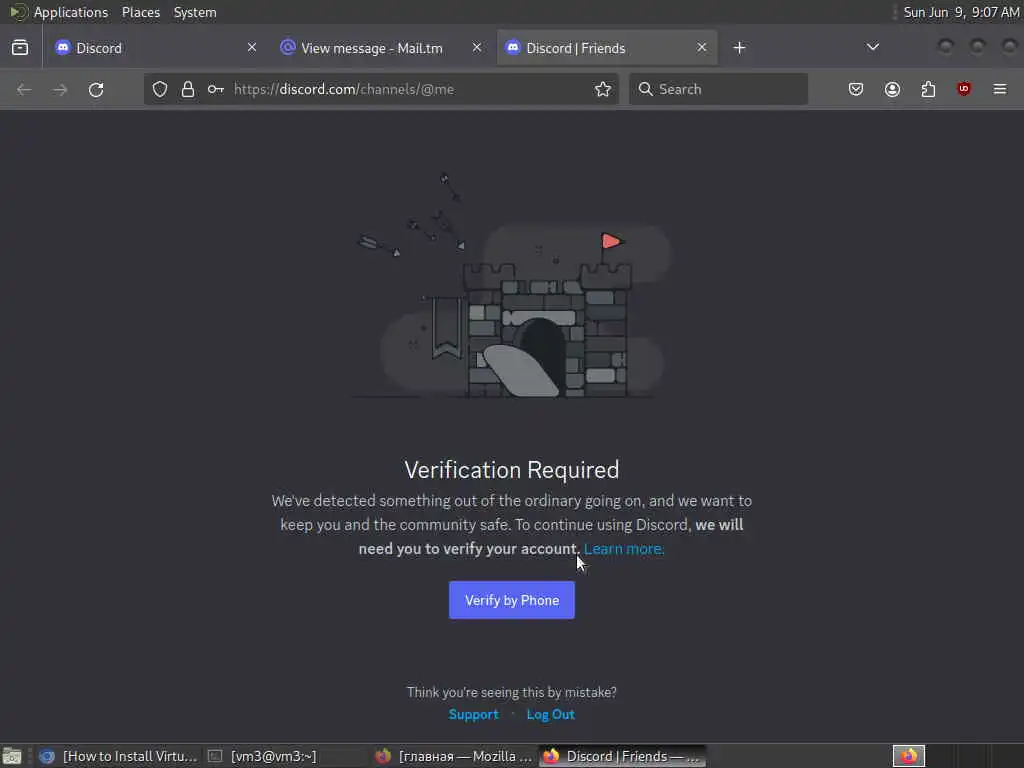Image resolution: width=1024 pixels, height=768 pixels.
Task: Go back to previous page
Action: tap(24, 89)
